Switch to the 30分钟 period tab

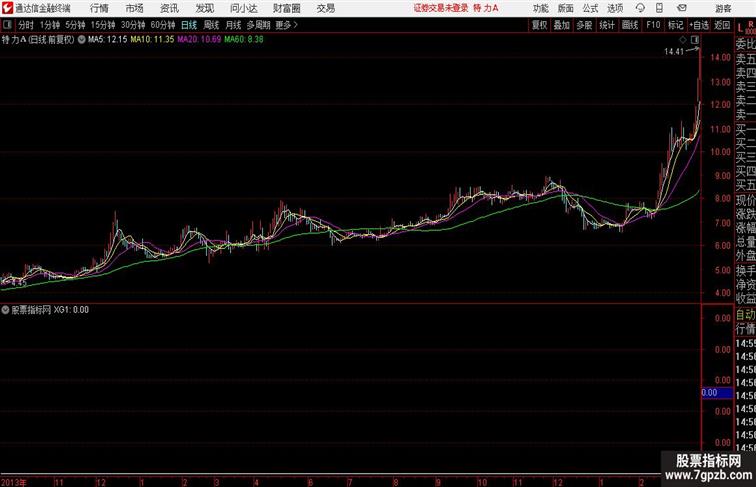click(x=133, y=25)
